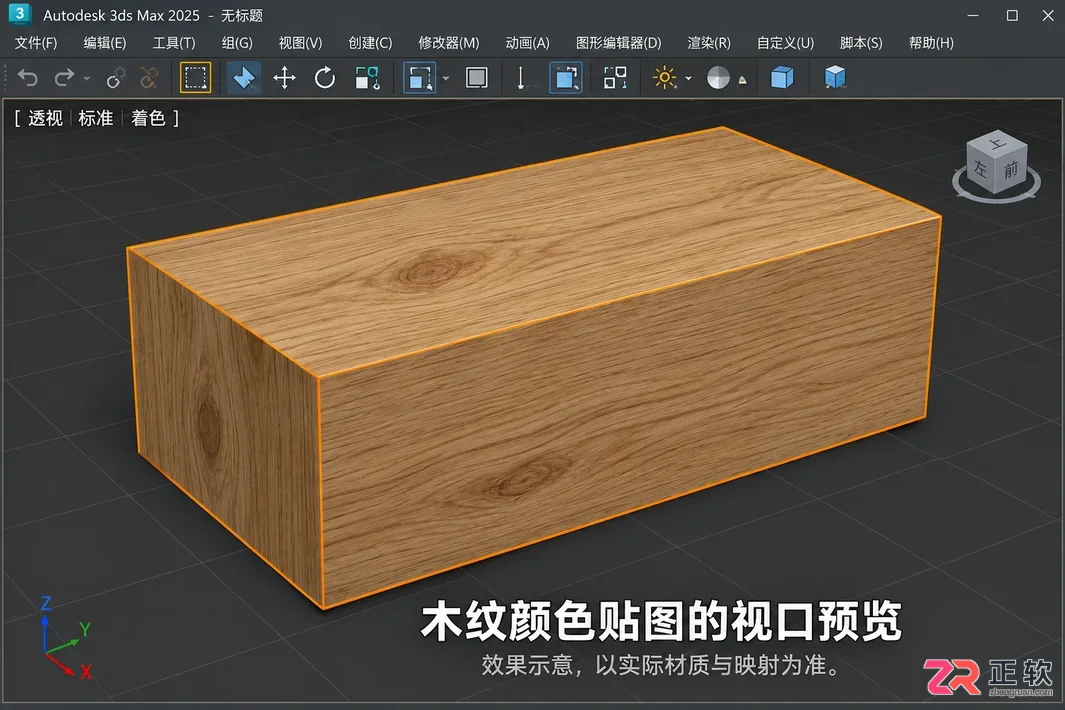The height and width of the screenshot is (710, 1065).
Task: Click the Undo arrow icon
Action: coord(28,78)
